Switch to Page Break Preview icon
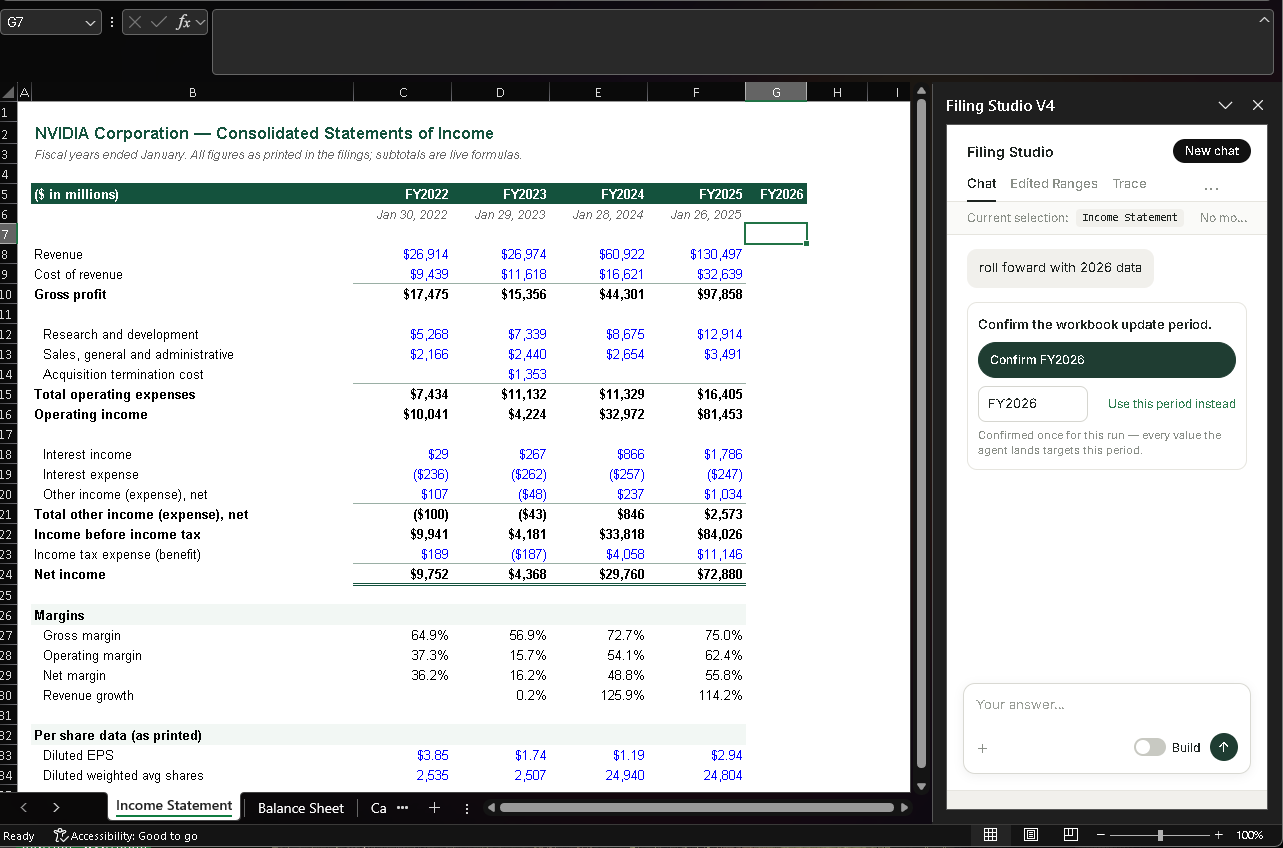The height and width of the screenshot is (848, 1283). pos(1071,835)
